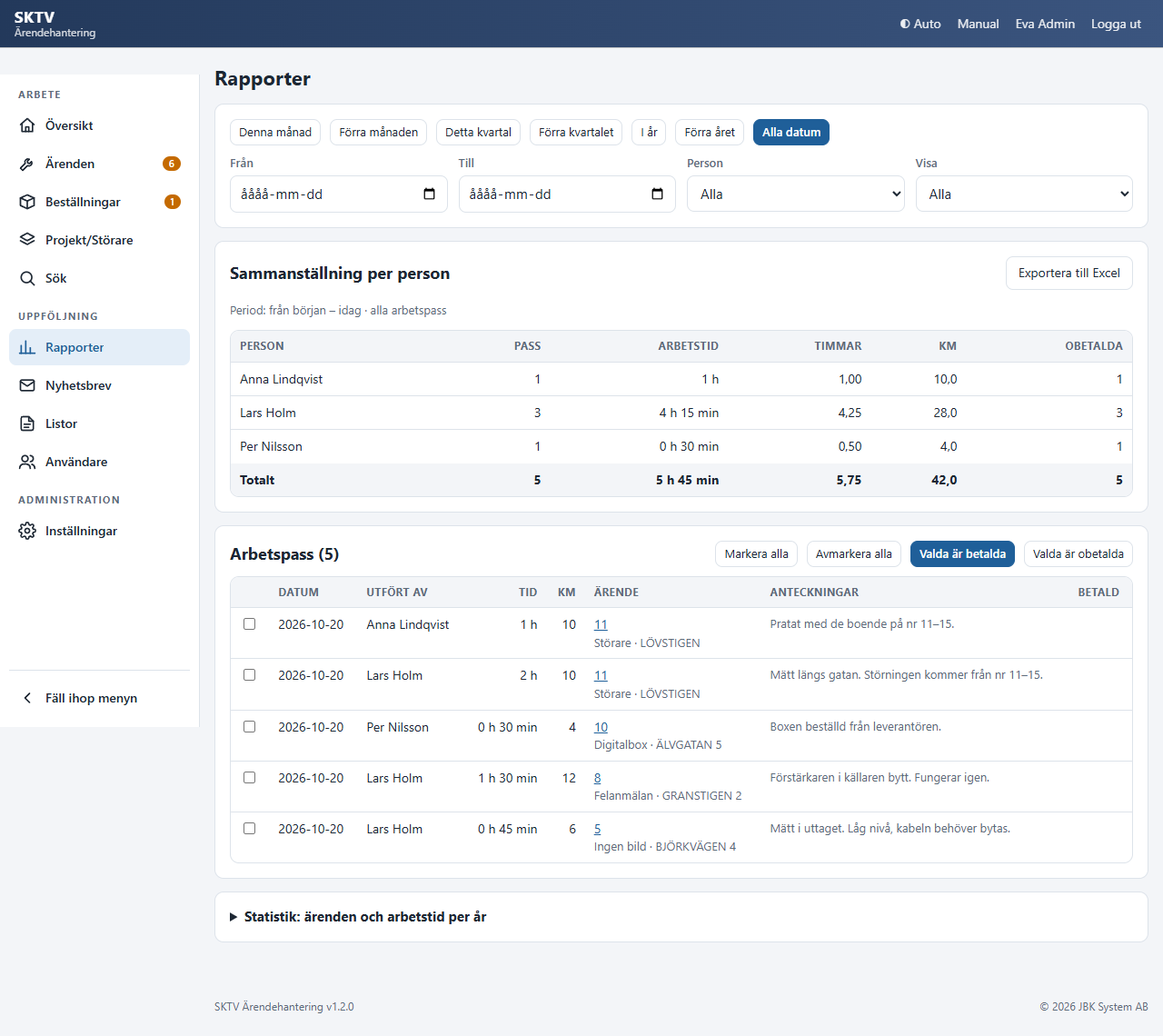The width and height of the screenshot is (1163, 1036).
Task: Click the Valda är obetalda button
Action: point(1079,553)
